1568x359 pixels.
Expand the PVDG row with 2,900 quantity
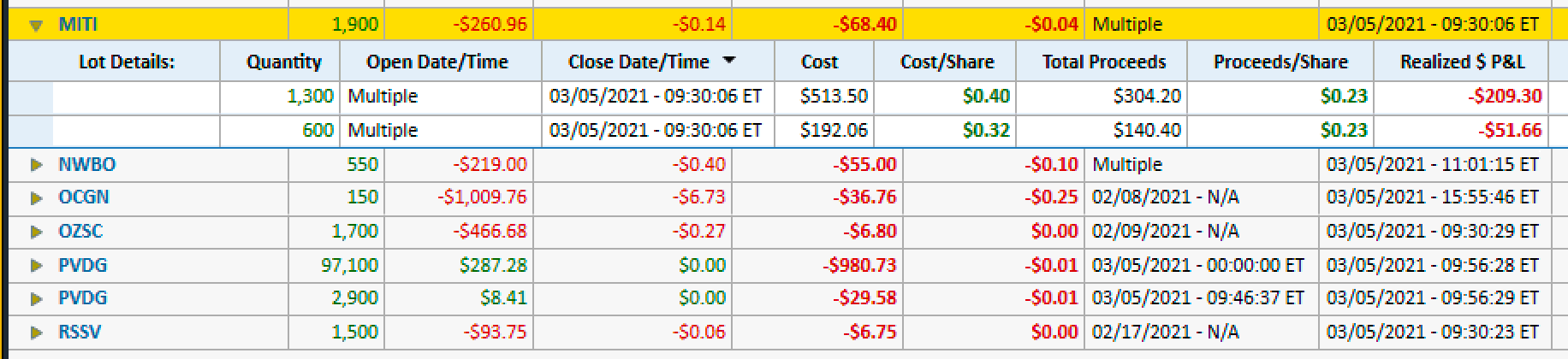point(36,299)
